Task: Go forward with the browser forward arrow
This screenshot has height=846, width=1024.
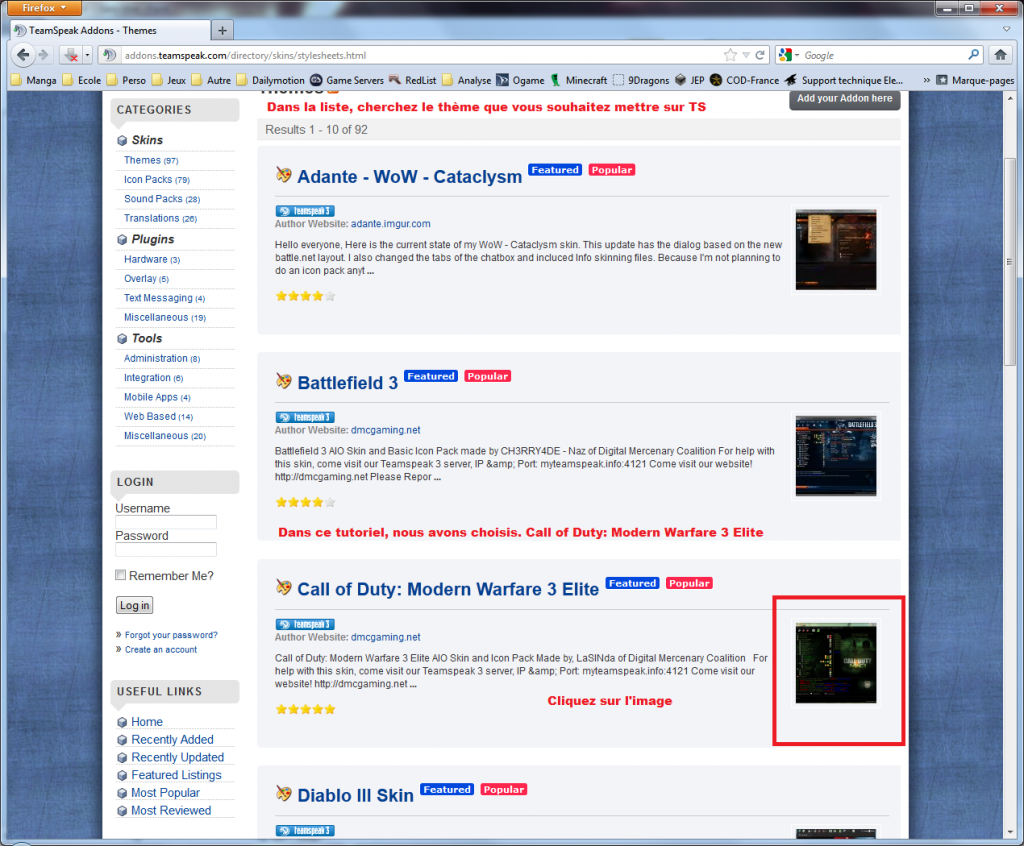Action: [44, 55]
